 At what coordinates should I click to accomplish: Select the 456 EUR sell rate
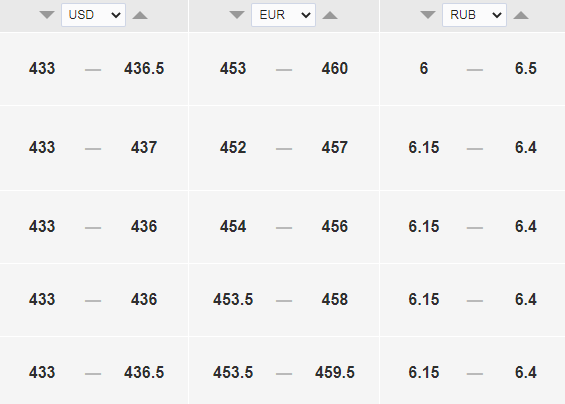tap(335, 226)
